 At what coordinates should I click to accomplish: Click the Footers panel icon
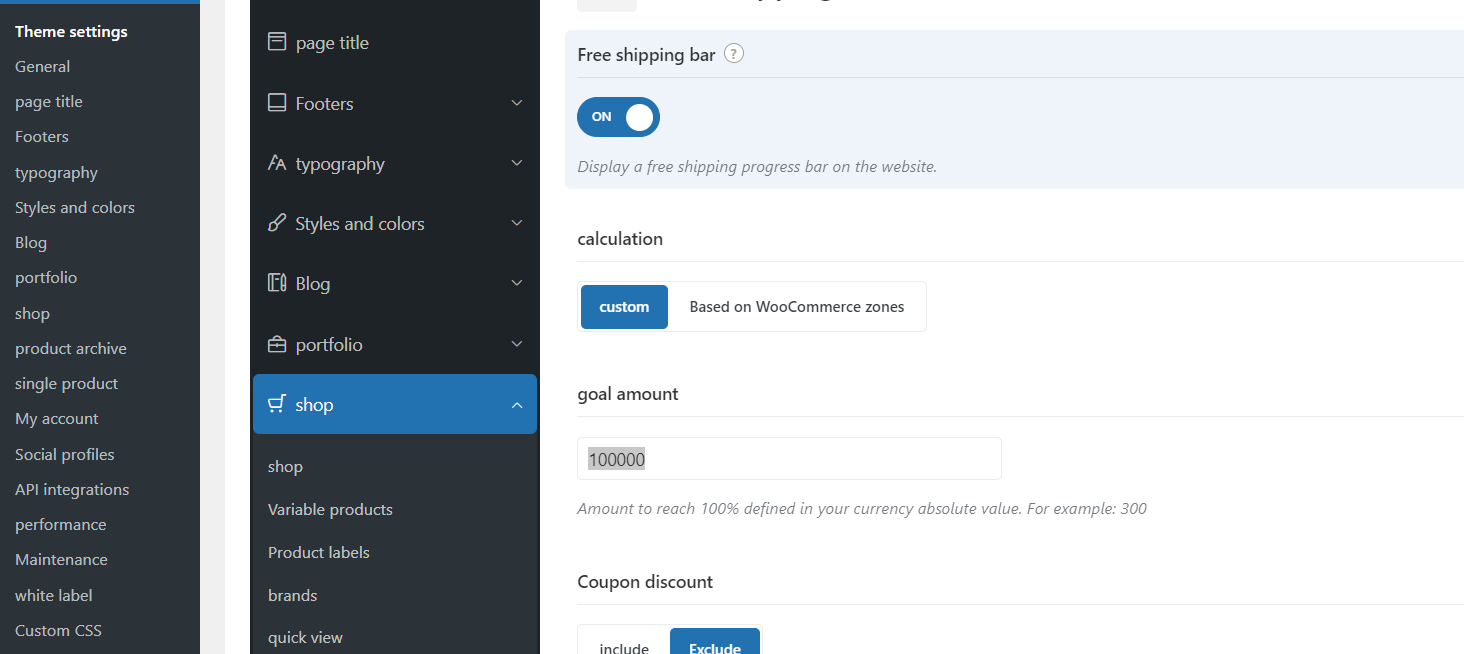click(x=277, y=103)
